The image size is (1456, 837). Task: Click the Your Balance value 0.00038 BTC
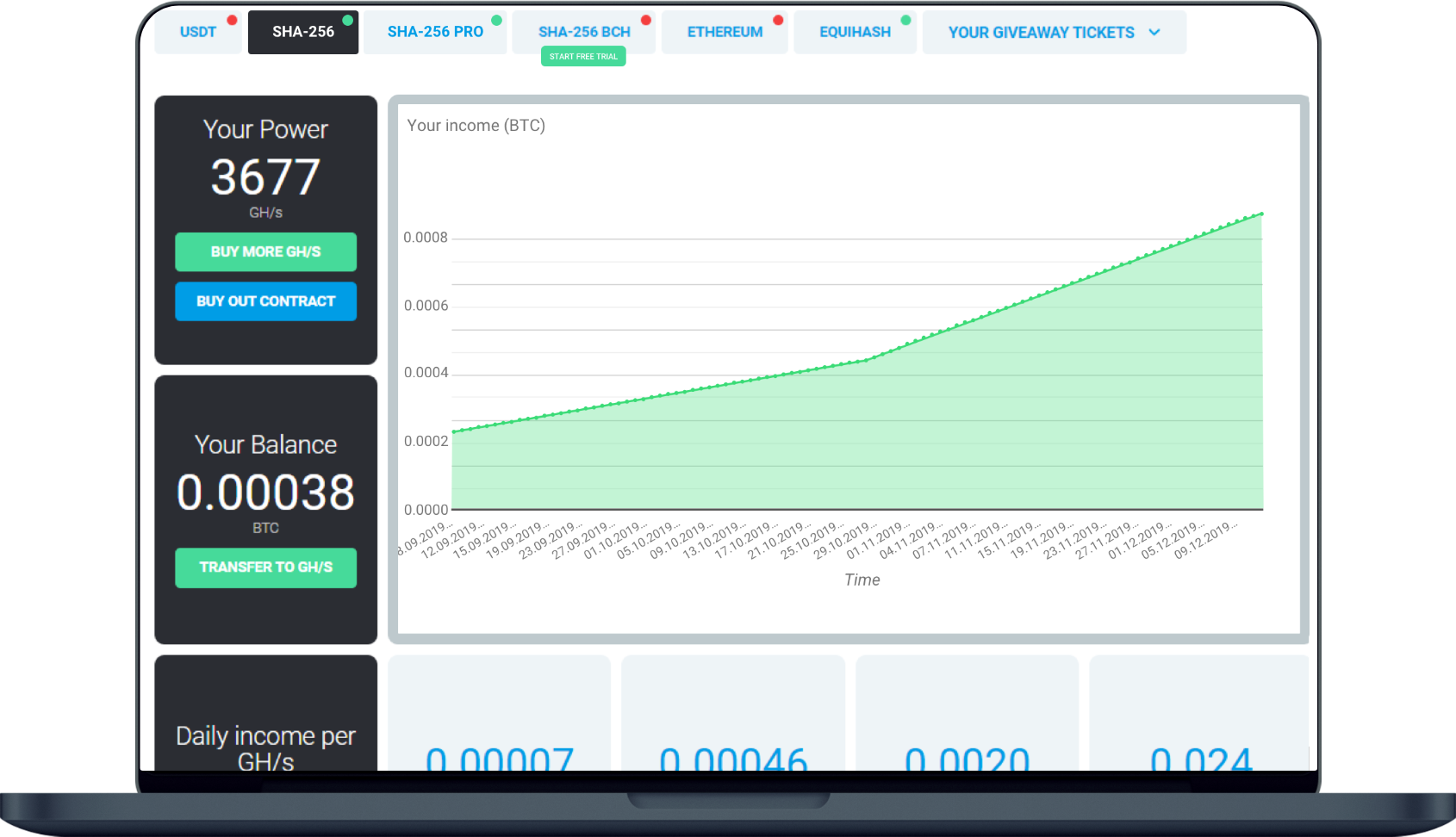click(265, 492)
